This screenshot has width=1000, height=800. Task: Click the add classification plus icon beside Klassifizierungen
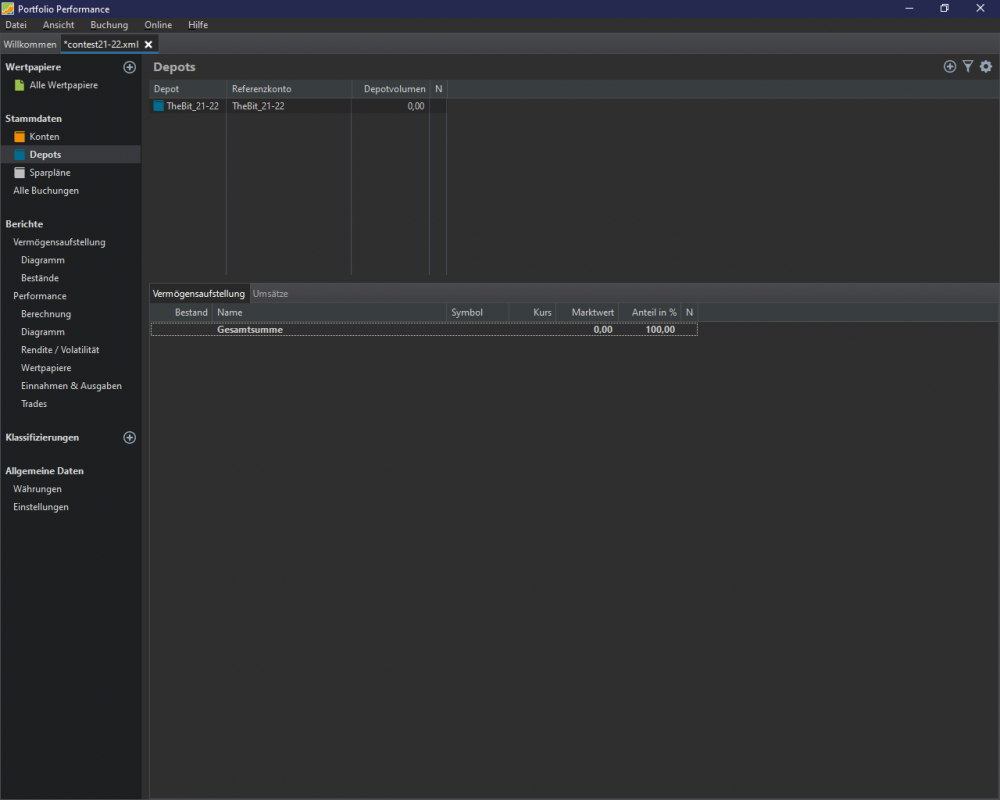(x=129, y=437)
